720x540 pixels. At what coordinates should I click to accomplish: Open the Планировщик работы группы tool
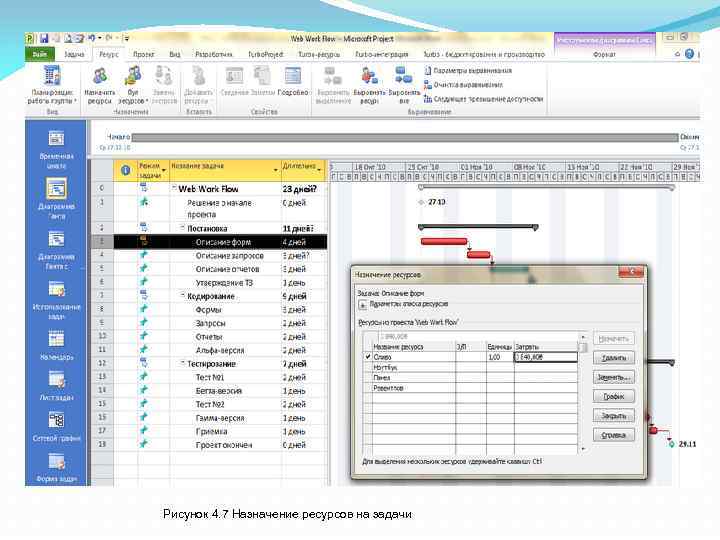(x=52, y=85)
